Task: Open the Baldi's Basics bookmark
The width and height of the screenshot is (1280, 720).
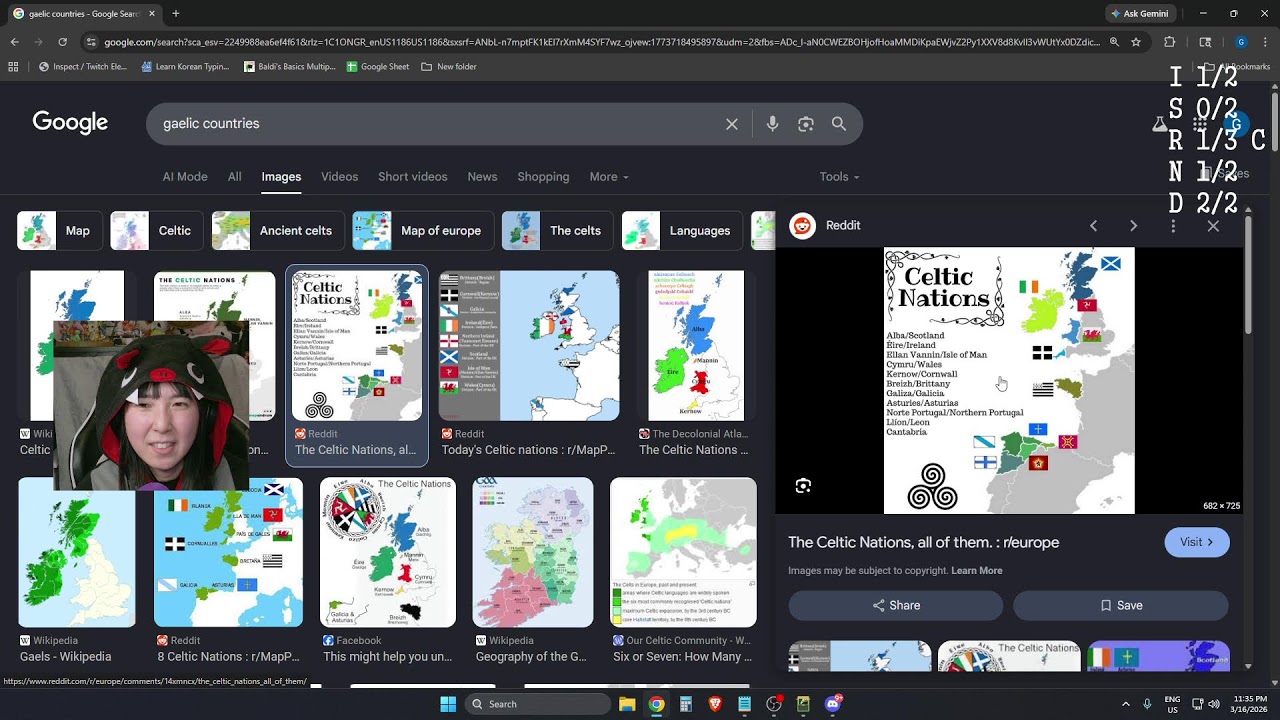Action: click(x=290, y=67)
